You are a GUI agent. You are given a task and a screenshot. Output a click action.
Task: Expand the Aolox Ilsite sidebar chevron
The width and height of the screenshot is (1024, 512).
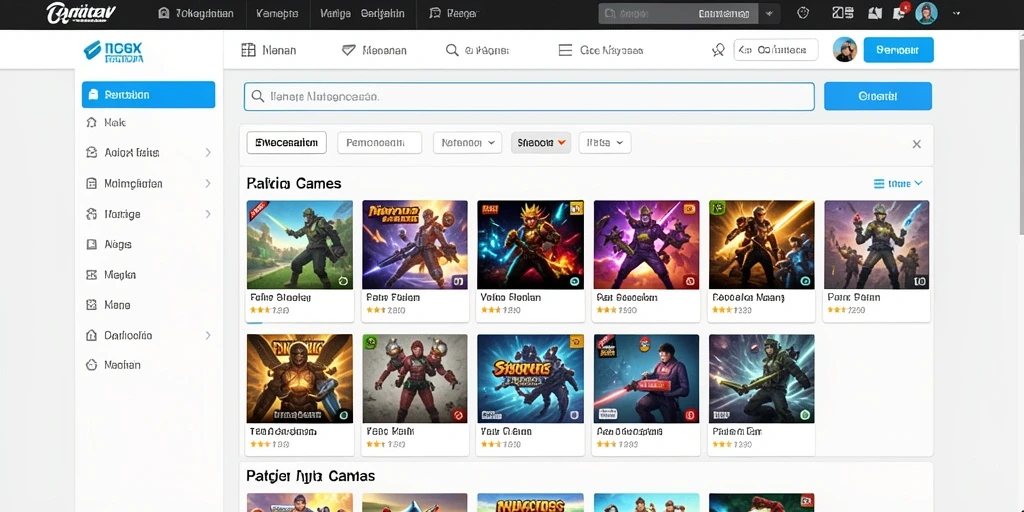tap(208, 152)
